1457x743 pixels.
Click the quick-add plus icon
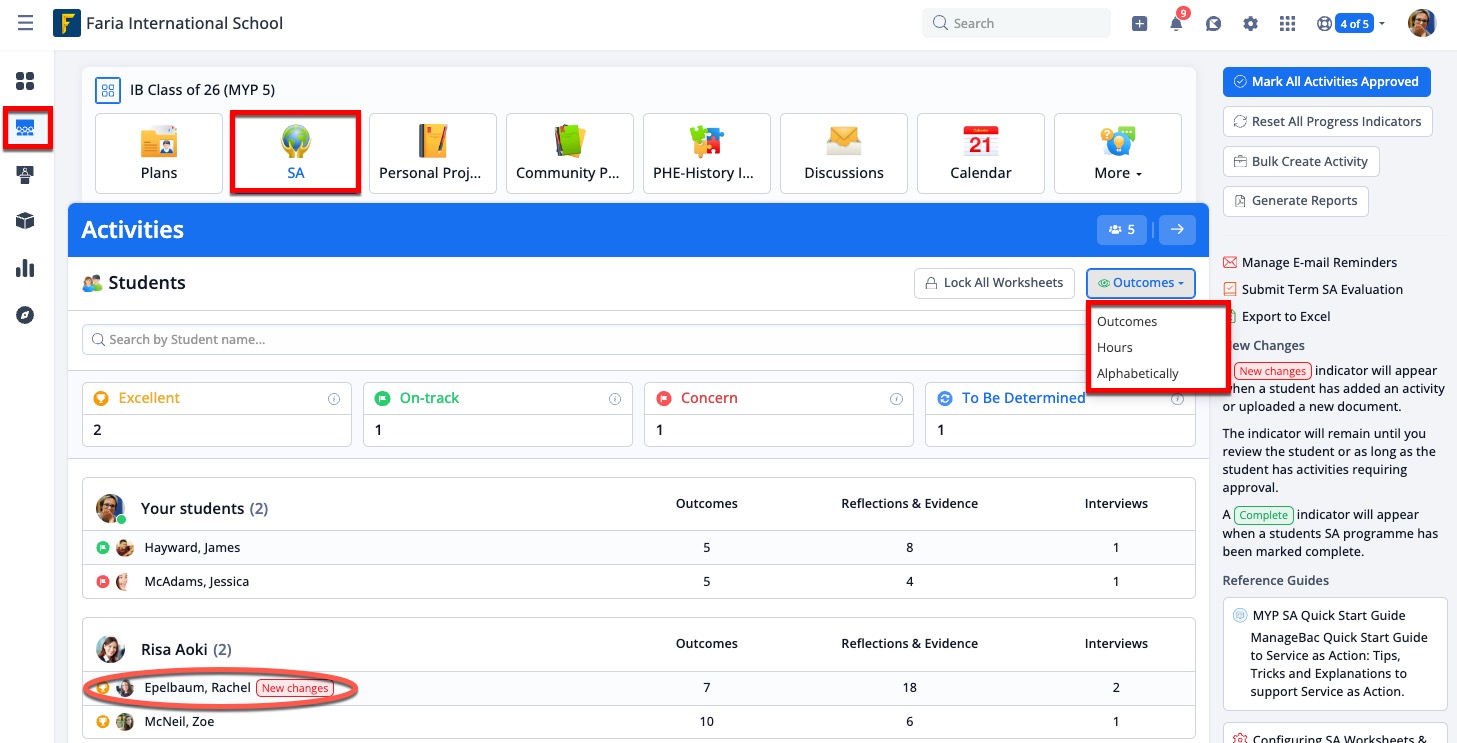click(1139, 24)
